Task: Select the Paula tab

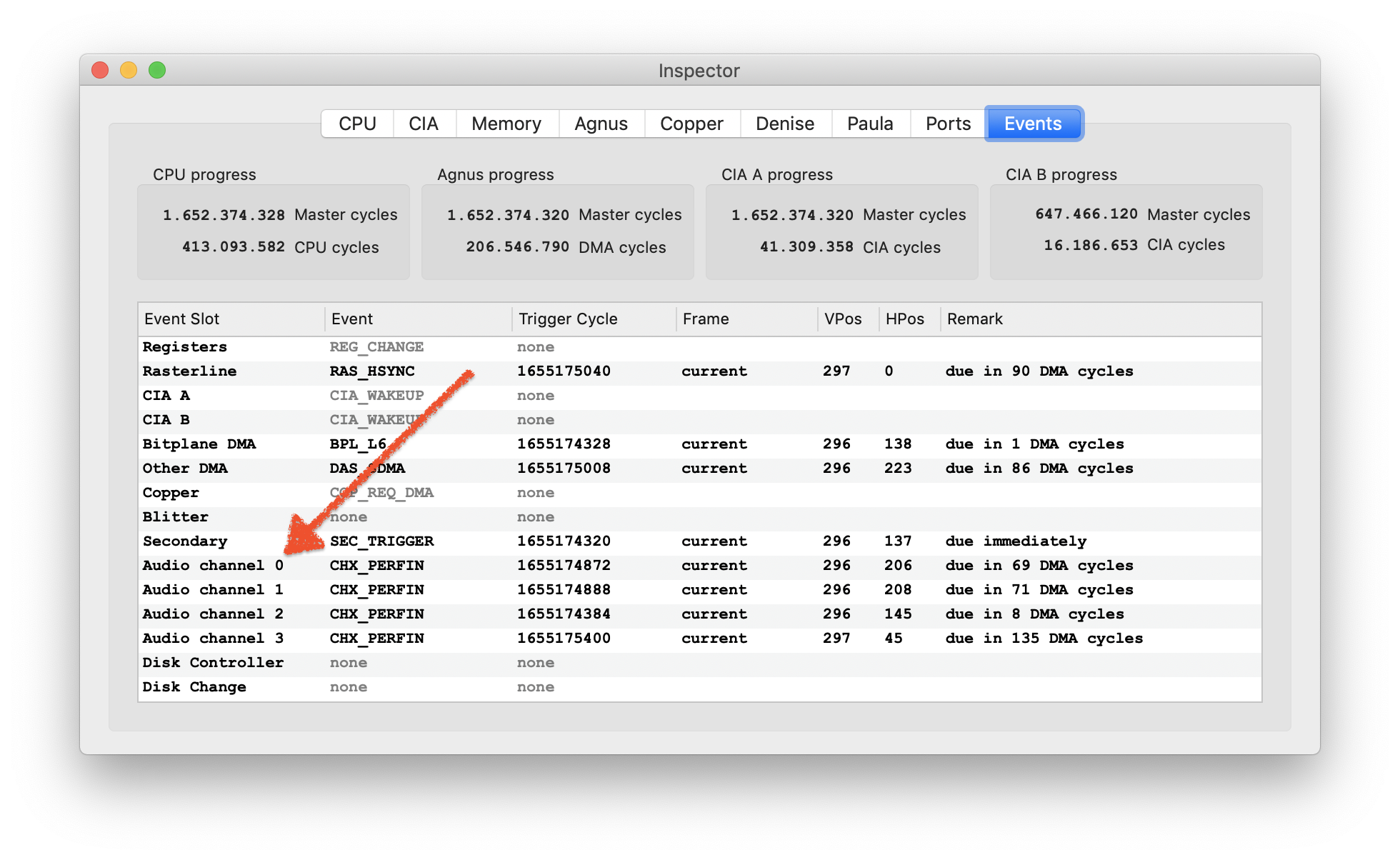Action: click(870, 124)
